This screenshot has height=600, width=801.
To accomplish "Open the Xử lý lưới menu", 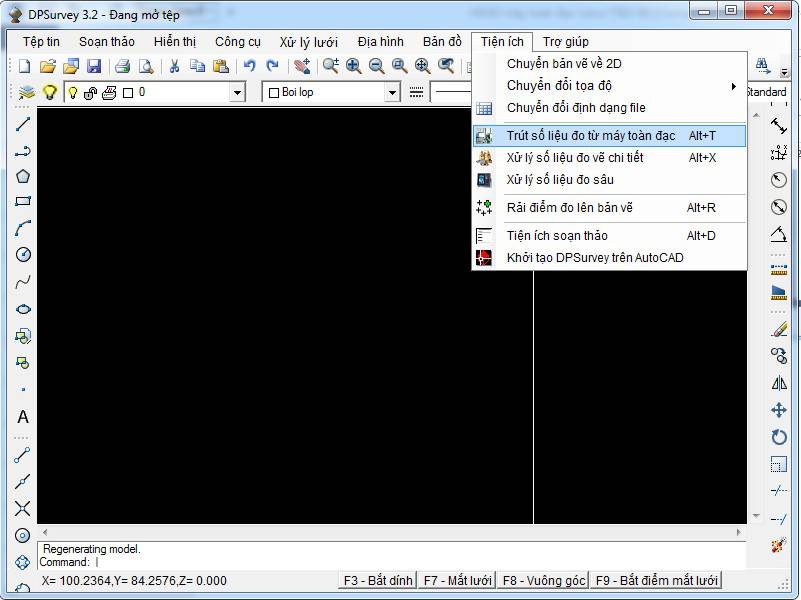I will point(308,42).
